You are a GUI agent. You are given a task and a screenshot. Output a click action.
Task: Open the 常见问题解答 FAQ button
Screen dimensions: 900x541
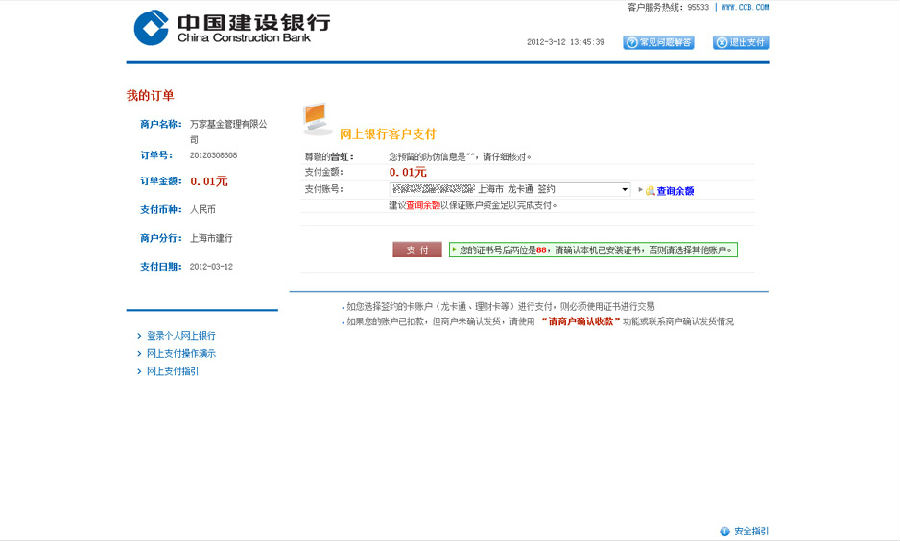[x=659, y=42]
